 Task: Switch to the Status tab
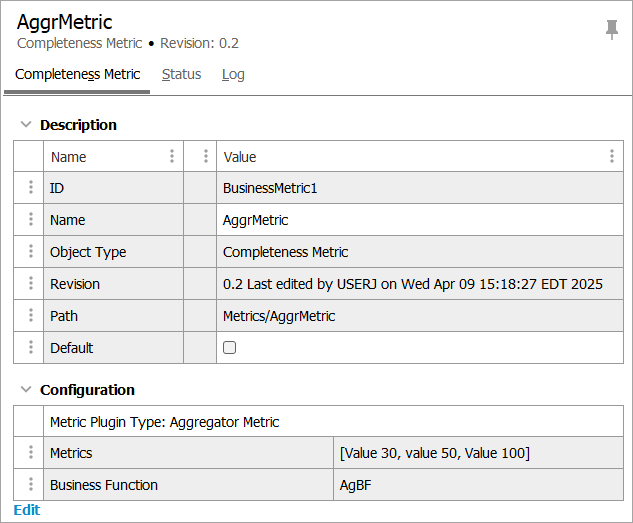point(181,75)
